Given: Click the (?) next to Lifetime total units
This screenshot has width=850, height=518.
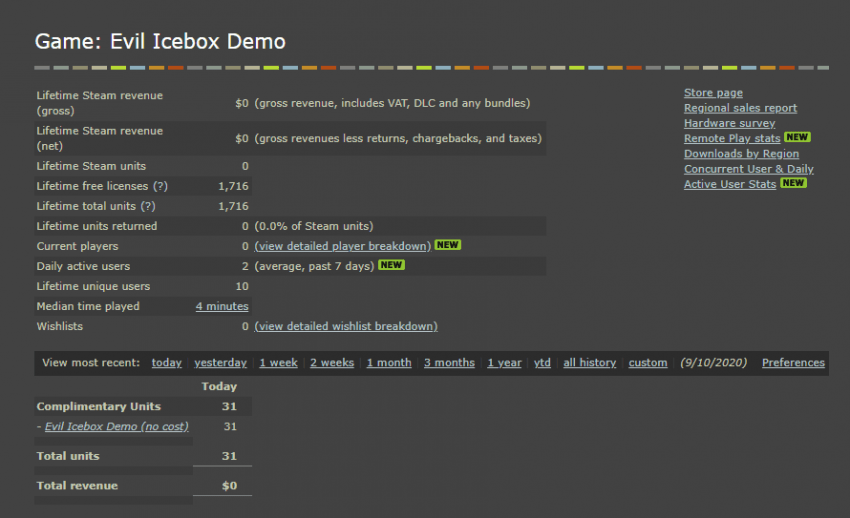Looking at the screenshot, I should click(x=147, y=206).
